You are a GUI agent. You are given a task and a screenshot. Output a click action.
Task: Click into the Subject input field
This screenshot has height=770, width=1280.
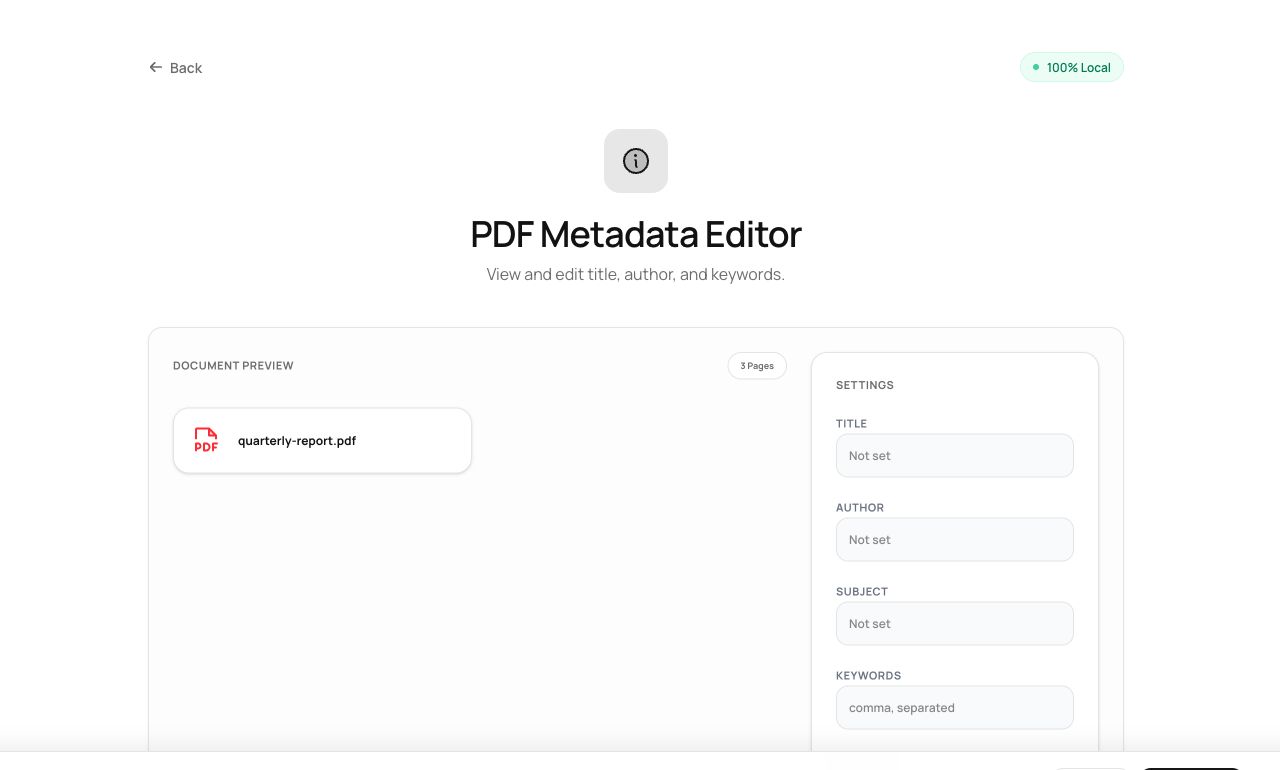tap(955, 623)
